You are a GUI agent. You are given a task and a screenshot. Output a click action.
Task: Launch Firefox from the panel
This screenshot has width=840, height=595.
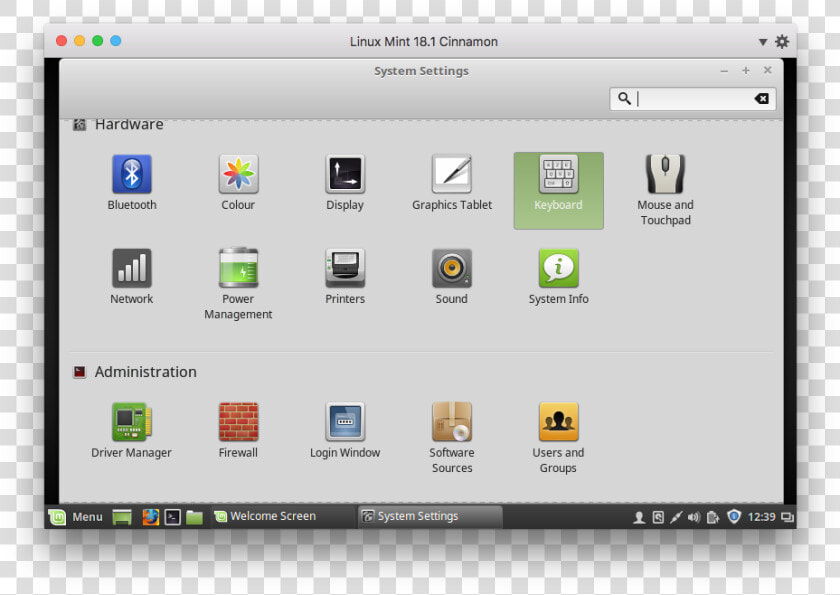pyautogui.click(x=151, y=517)
